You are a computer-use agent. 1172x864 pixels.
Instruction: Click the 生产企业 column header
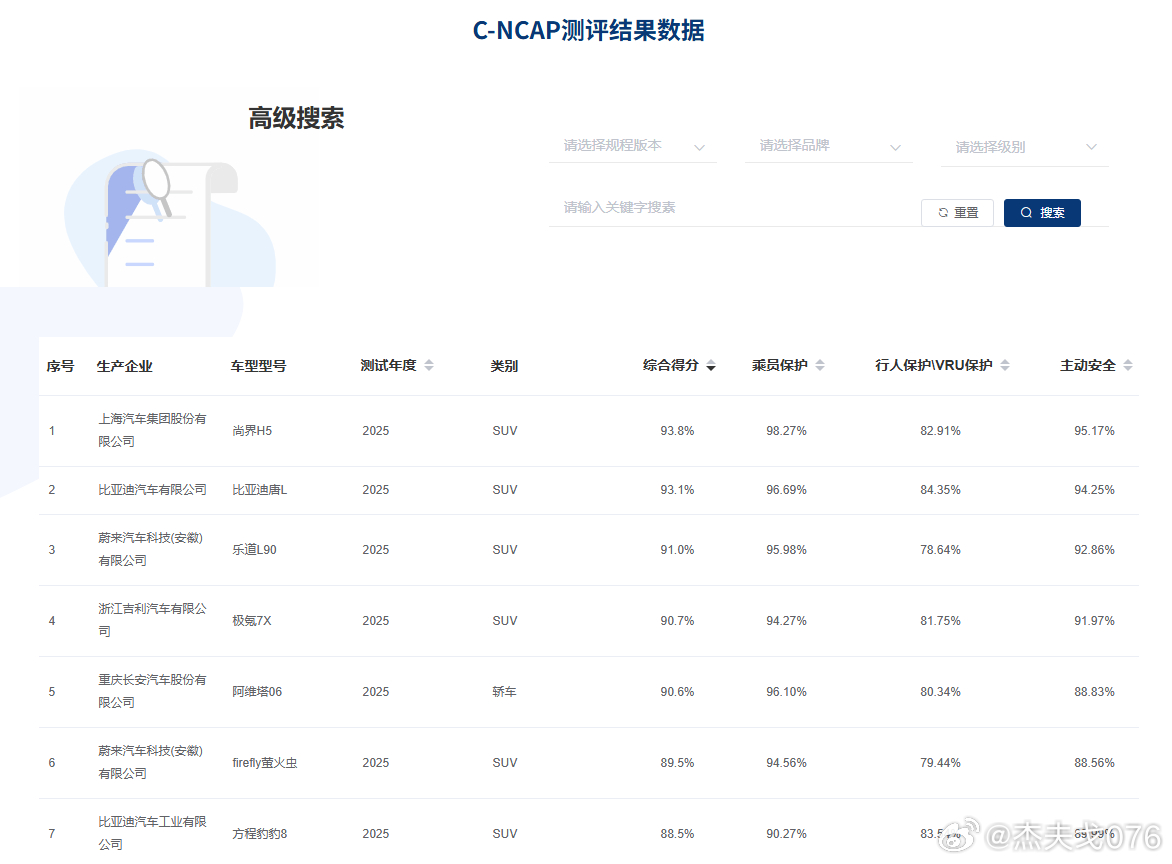[125, 366]
